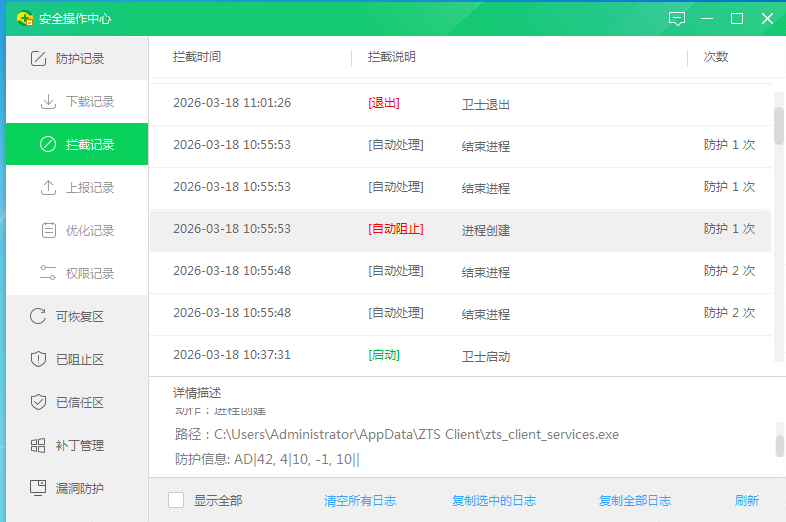Click the log list vertical scrollbar thumb
The height and width of the screenshot is (522, 786).
coord(778,126)
